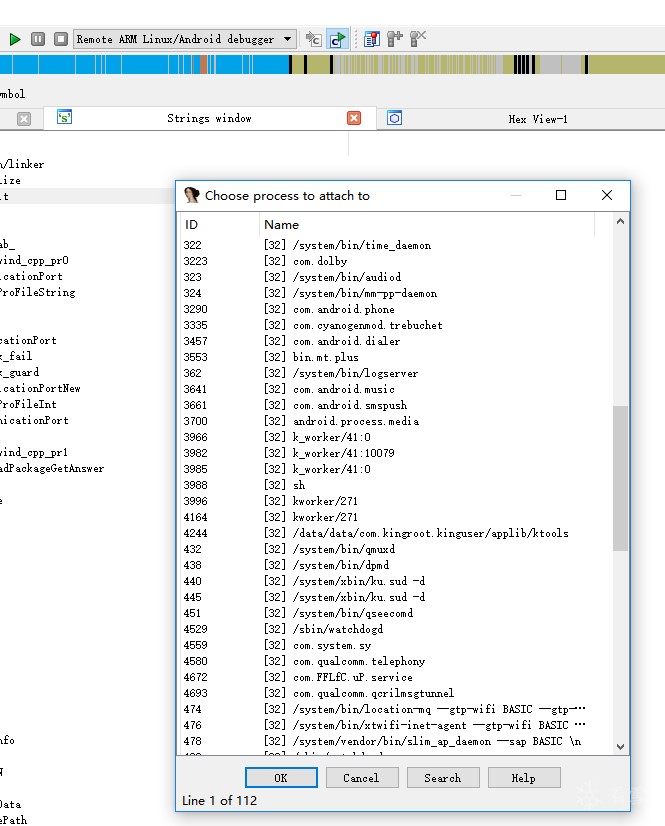Viewport: 665px width, 826px height.
Task: Select process 4244 kingroot ktools
Action: click(x=396, y=533)
